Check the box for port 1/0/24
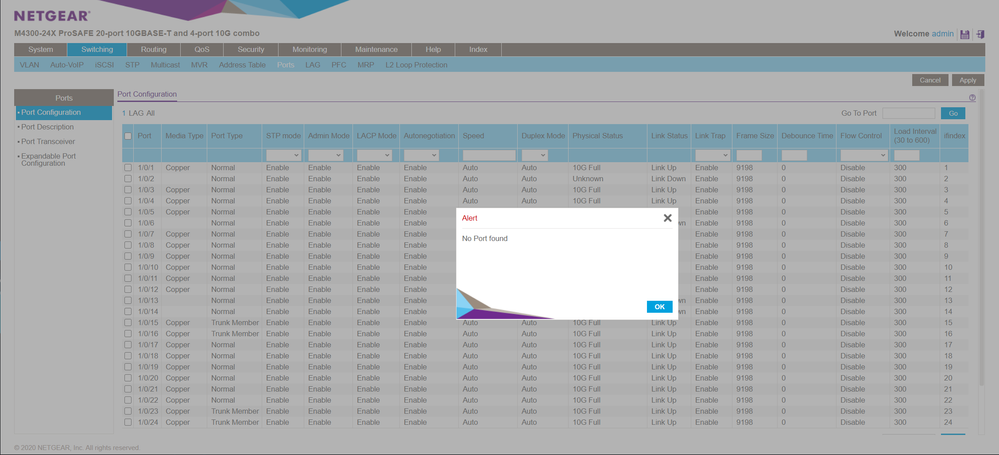Screen dimensions: 999x455 (128, 422)
